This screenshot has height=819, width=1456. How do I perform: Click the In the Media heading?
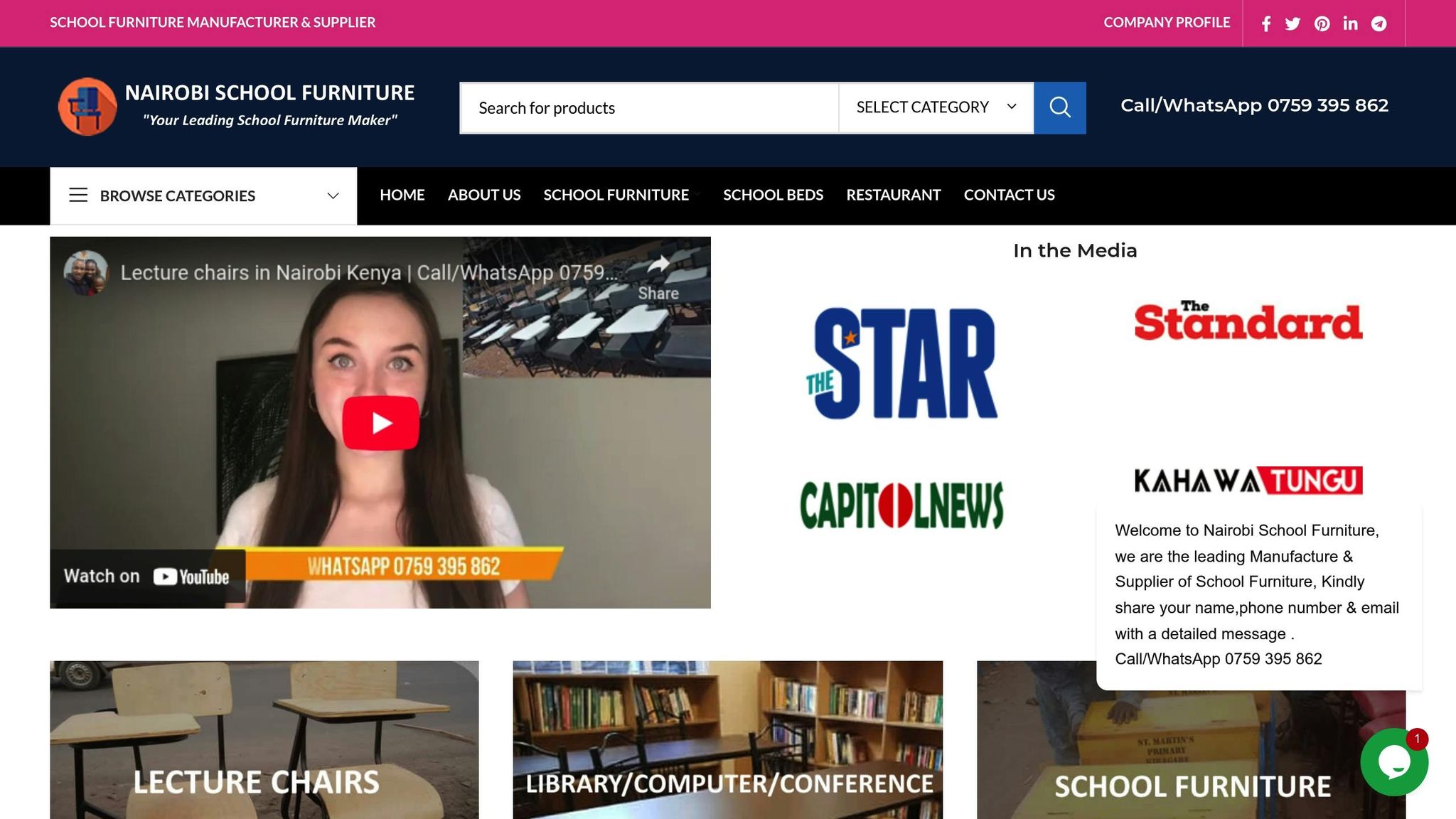1075,250
